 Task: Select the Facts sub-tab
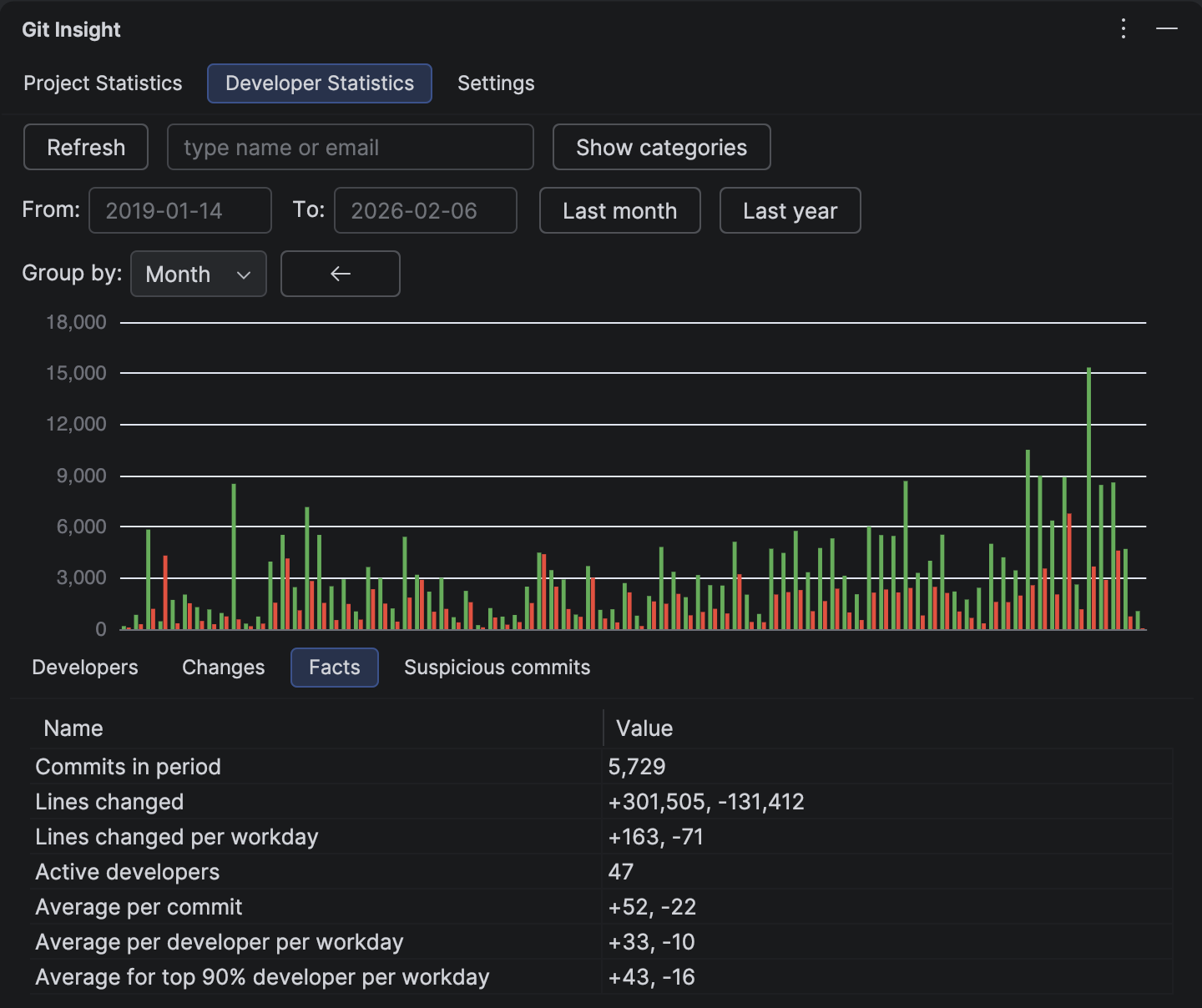334,668
